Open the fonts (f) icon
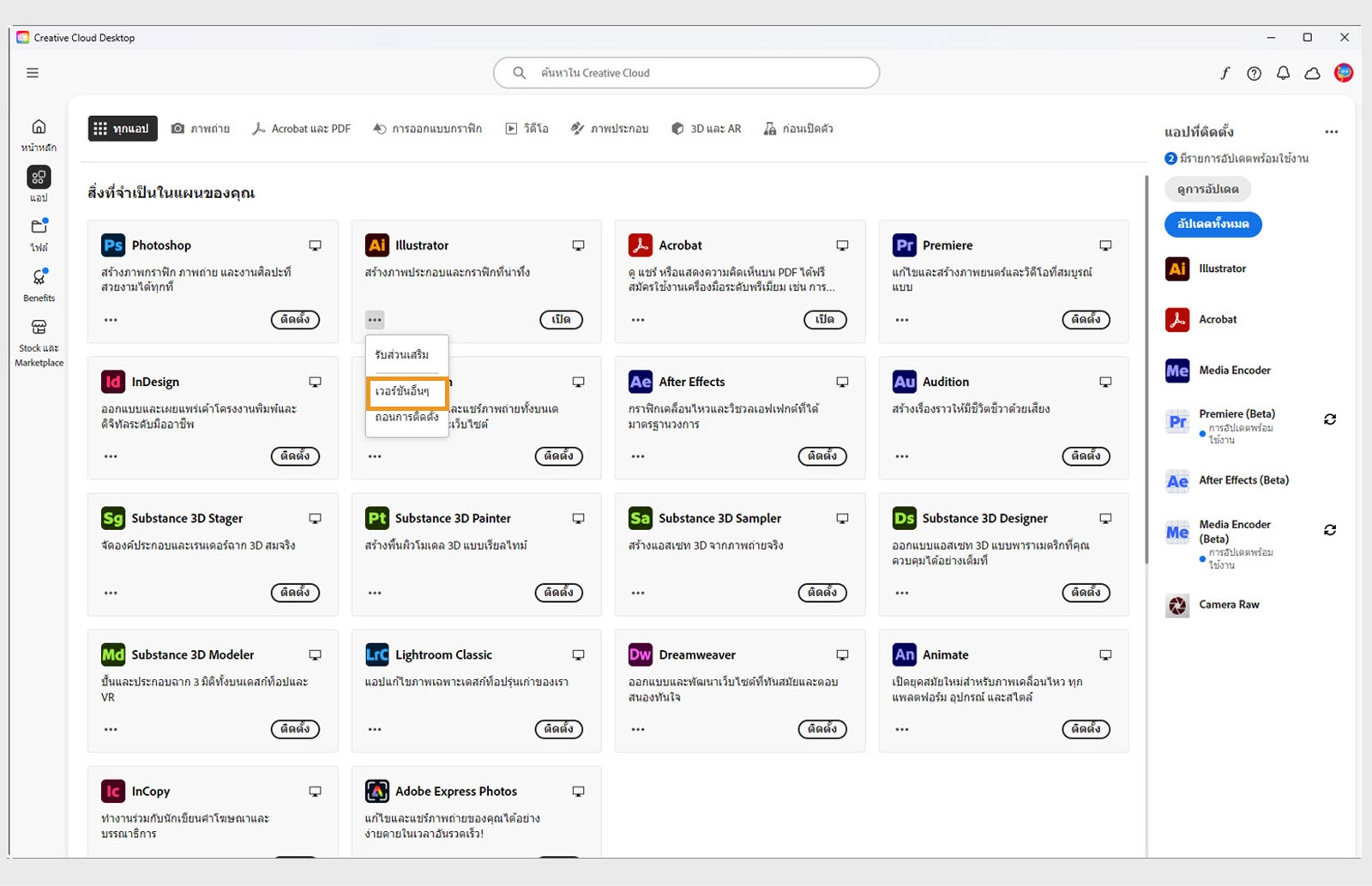The width and height of the screenshot is (1372, 886). click(1225, 73)
